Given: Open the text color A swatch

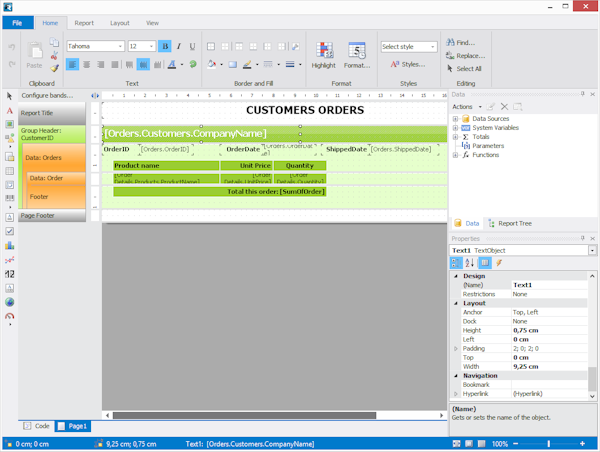Looking at the screenshot, I should 172,64.
